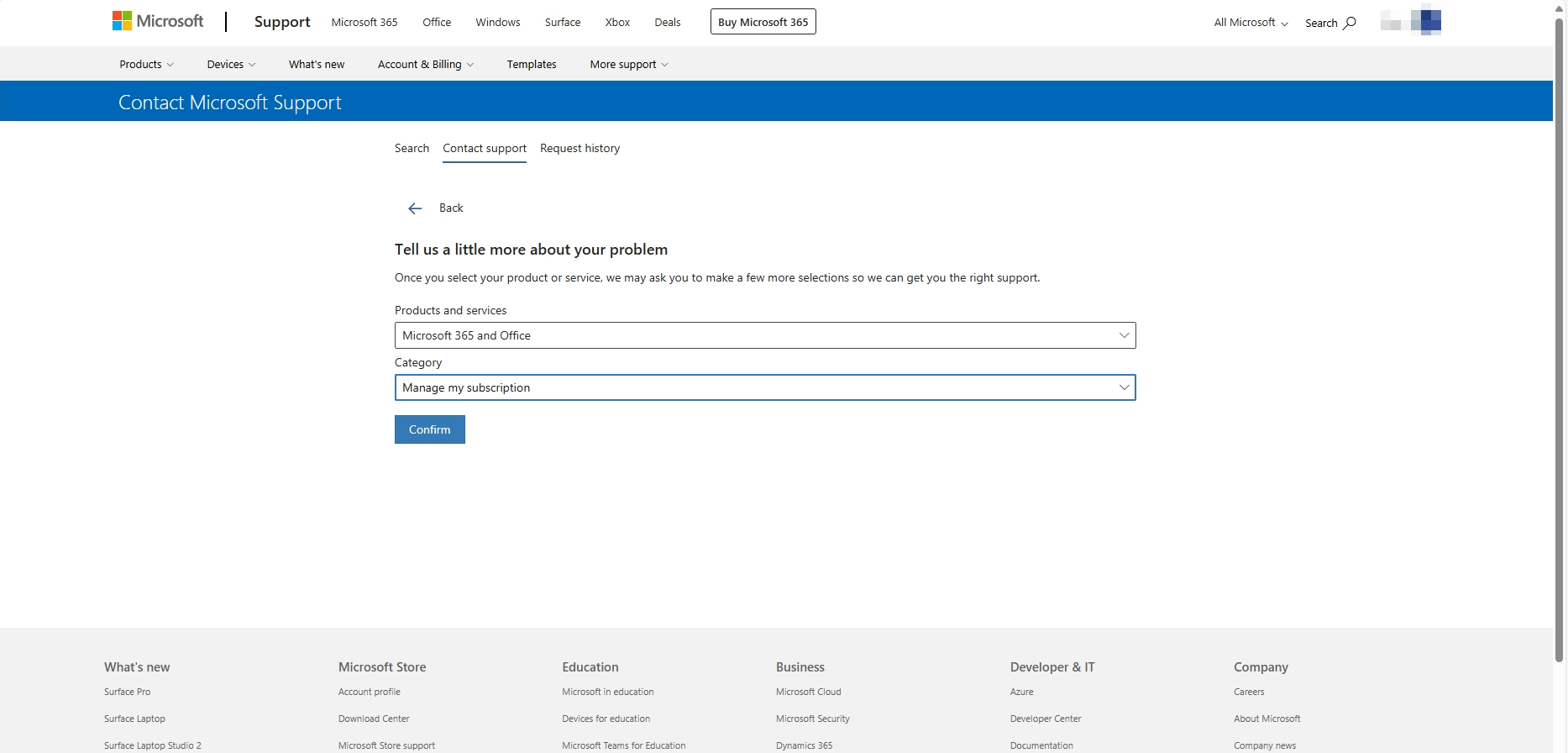Open the Products and services dropdown
Screen dimensions: 1568x753
point(765,335)
